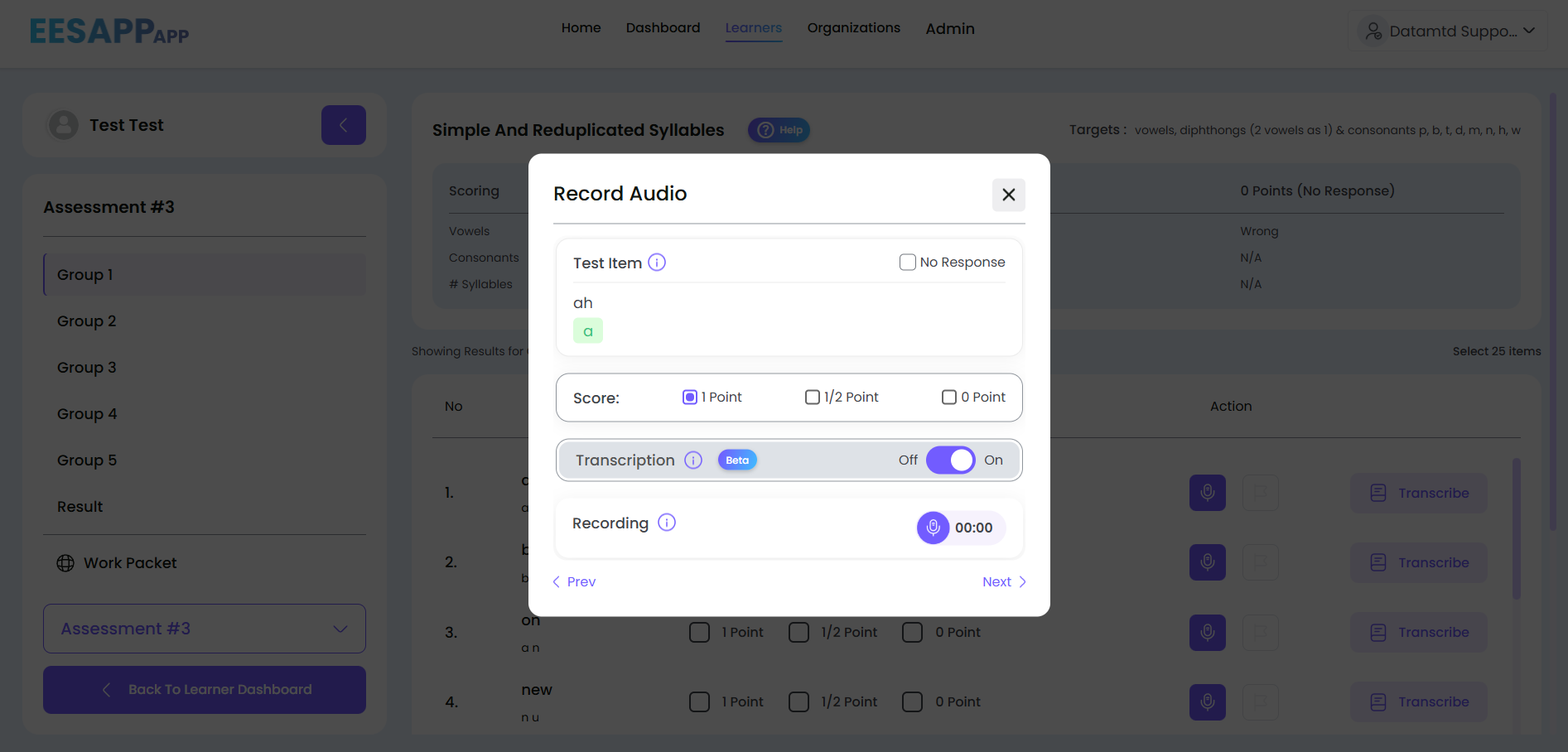Image resolution: width=1568 pixels, height=752 pixels.
Task: Collapse the sidebar with the chevron button
Action: pos(343,125)
